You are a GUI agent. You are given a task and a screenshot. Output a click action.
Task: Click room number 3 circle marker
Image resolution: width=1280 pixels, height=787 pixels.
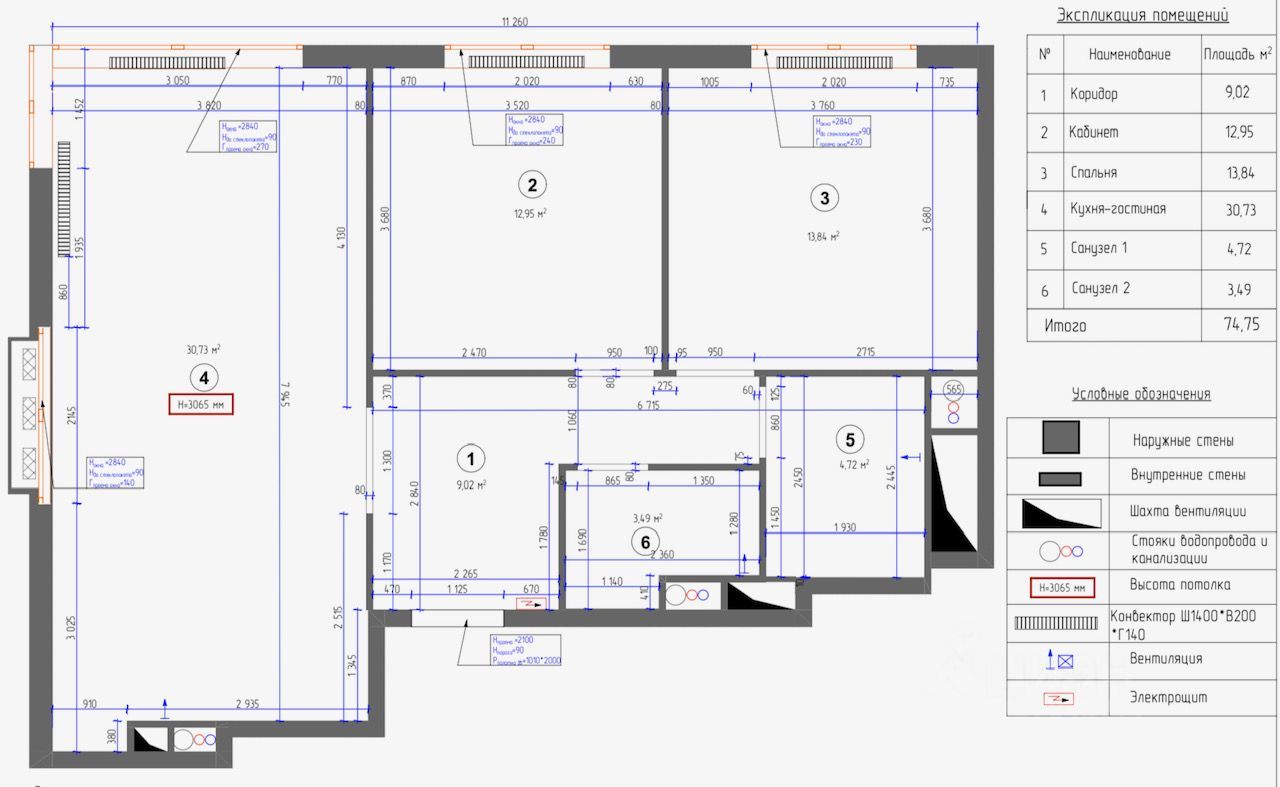824,198
